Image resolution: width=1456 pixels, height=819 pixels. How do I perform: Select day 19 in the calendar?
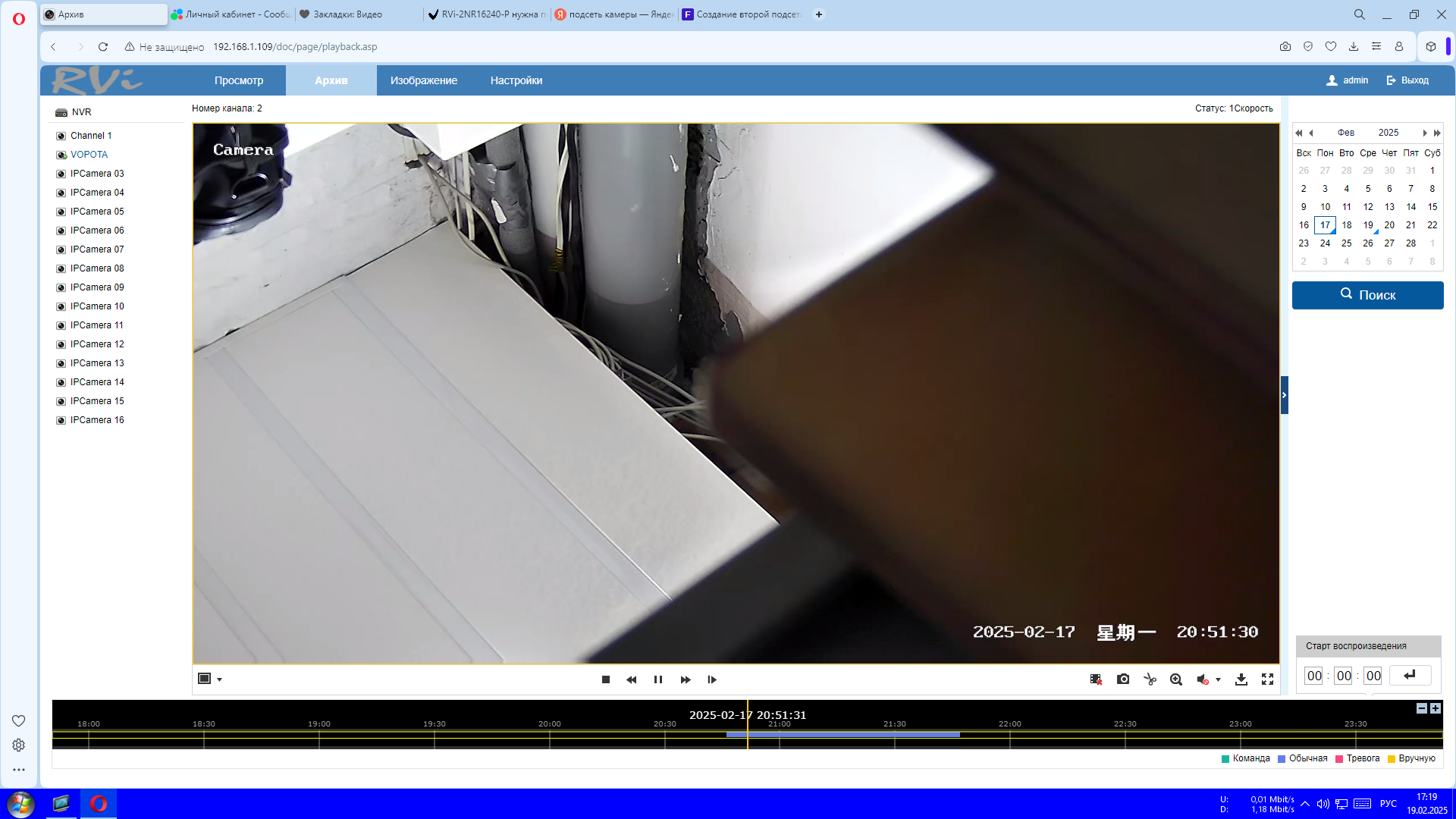(1367, 225)
